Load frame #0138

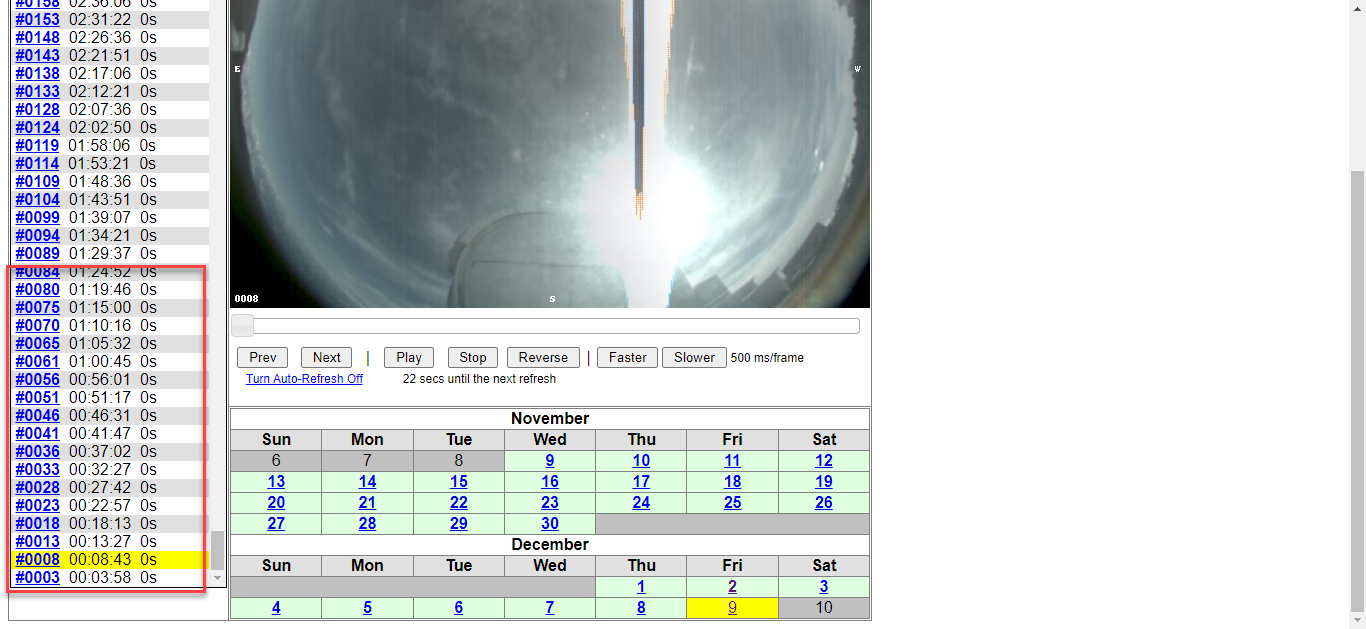coord(38,73)
